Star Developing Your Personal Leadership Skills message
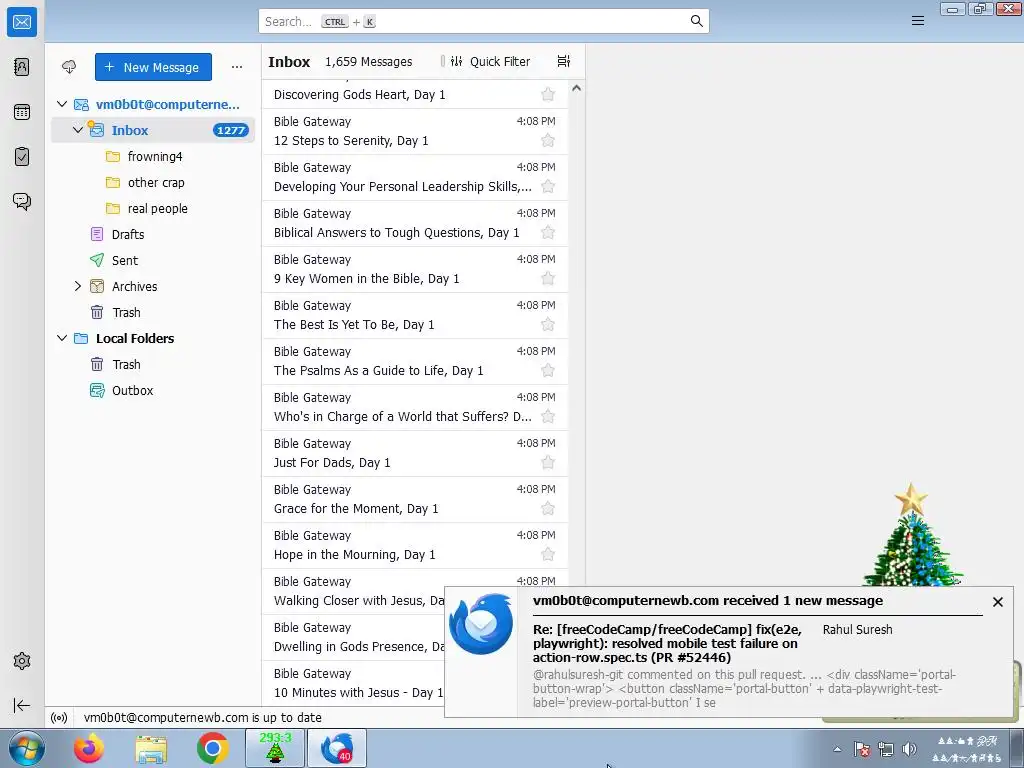This screenshot has width=1024, height=768. click(548, 187)
